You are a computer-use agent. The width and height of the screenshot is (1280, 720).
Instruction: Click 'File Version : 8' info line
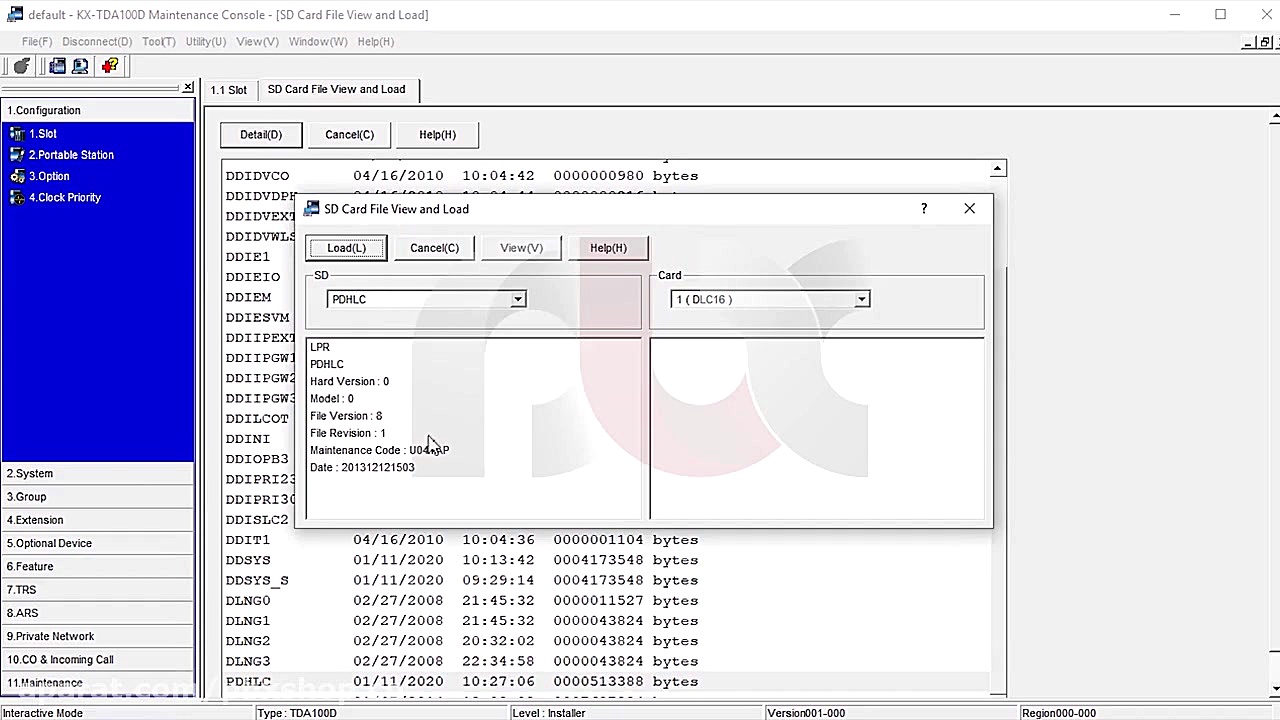[x=346, y=416]
